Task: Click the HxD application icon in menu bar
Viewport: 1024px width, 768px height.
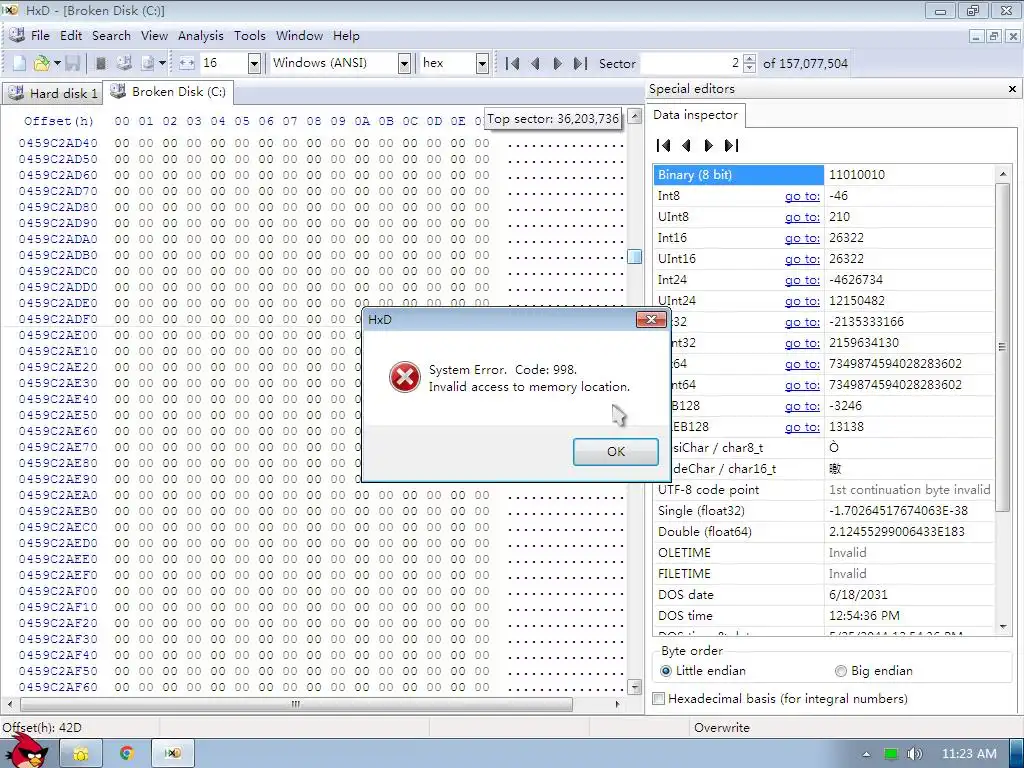Action: coord(17,35)
